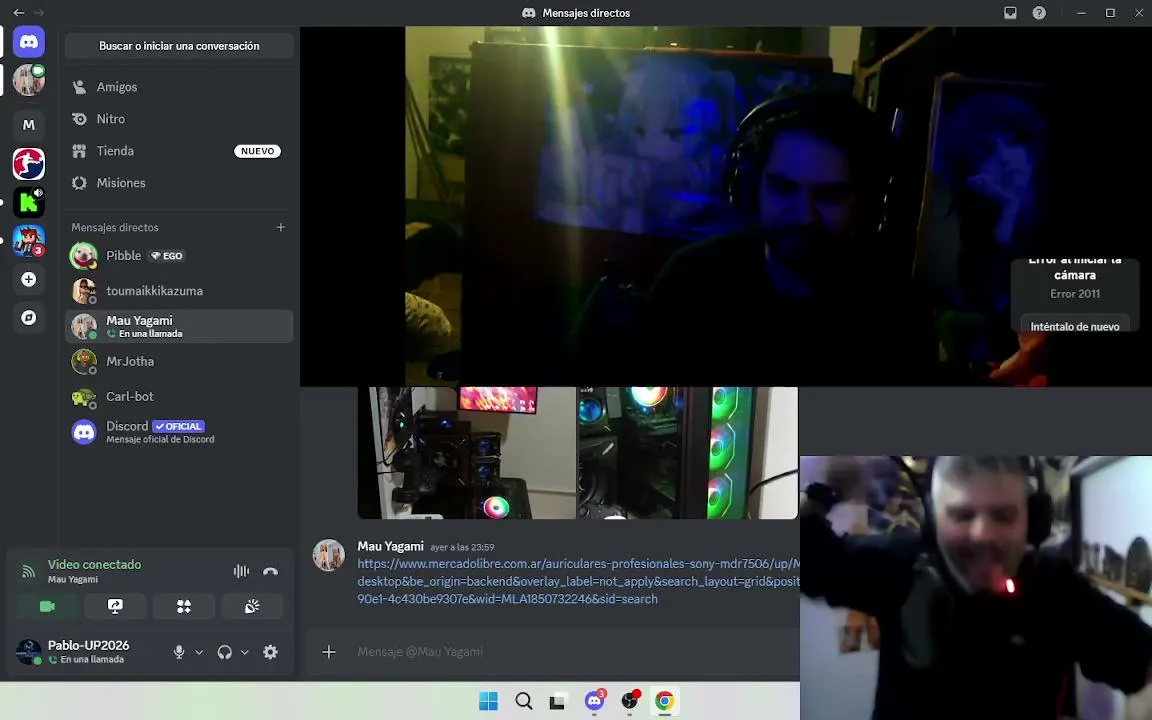Go back with arrow in title bar
This screenshot has width=1152, height=720.
18,12
